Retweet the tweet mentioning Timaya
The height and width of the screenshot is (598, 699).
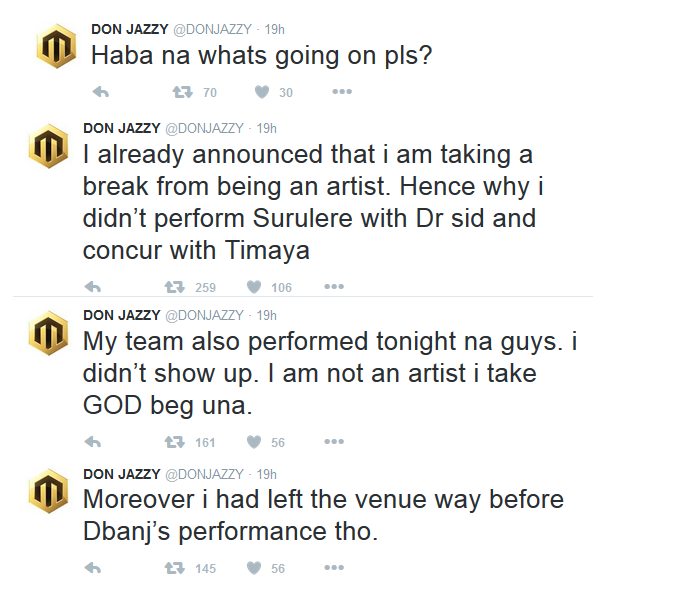[176, 287]
